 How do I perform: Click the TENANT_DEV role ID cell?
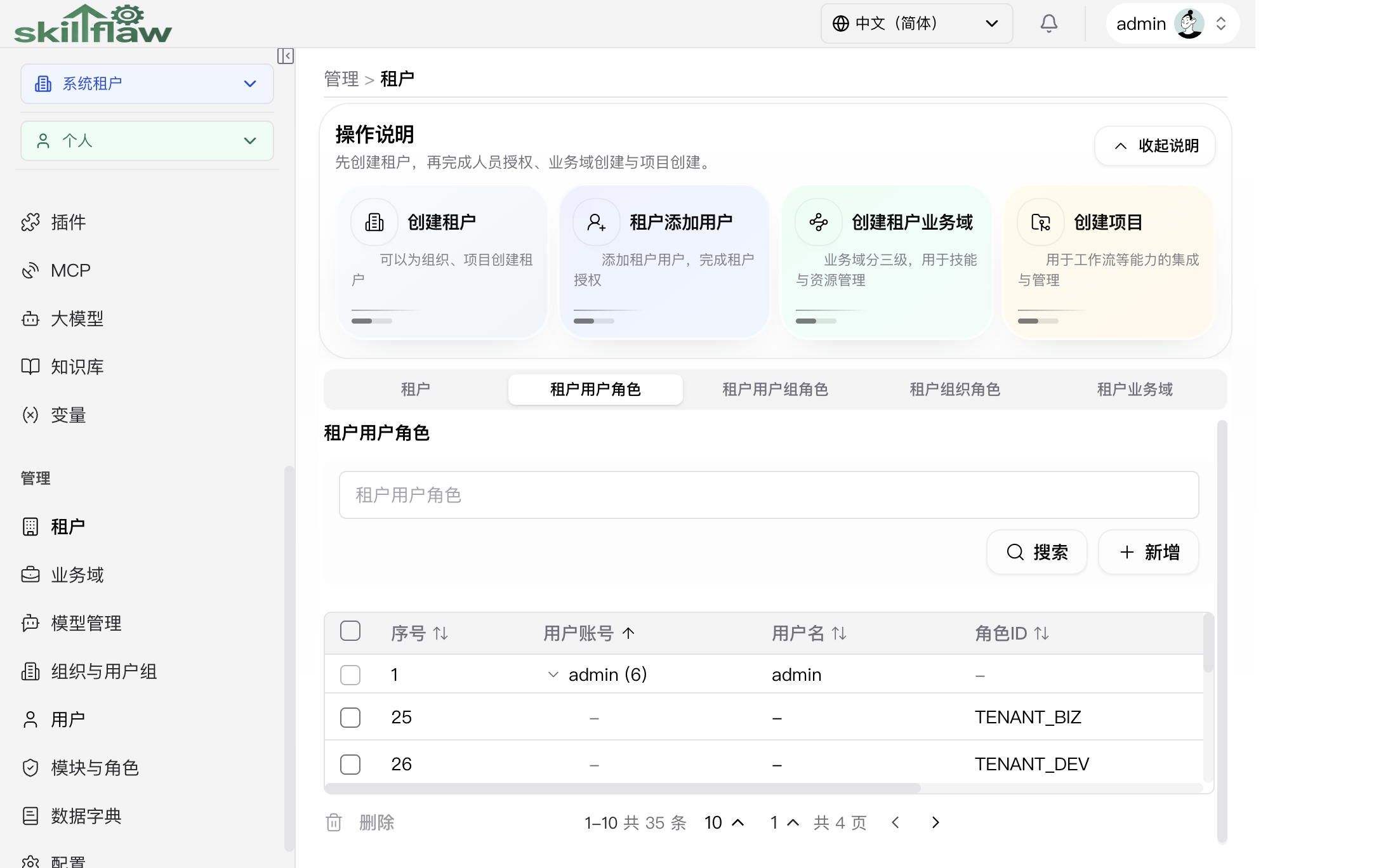[1032, 765]
